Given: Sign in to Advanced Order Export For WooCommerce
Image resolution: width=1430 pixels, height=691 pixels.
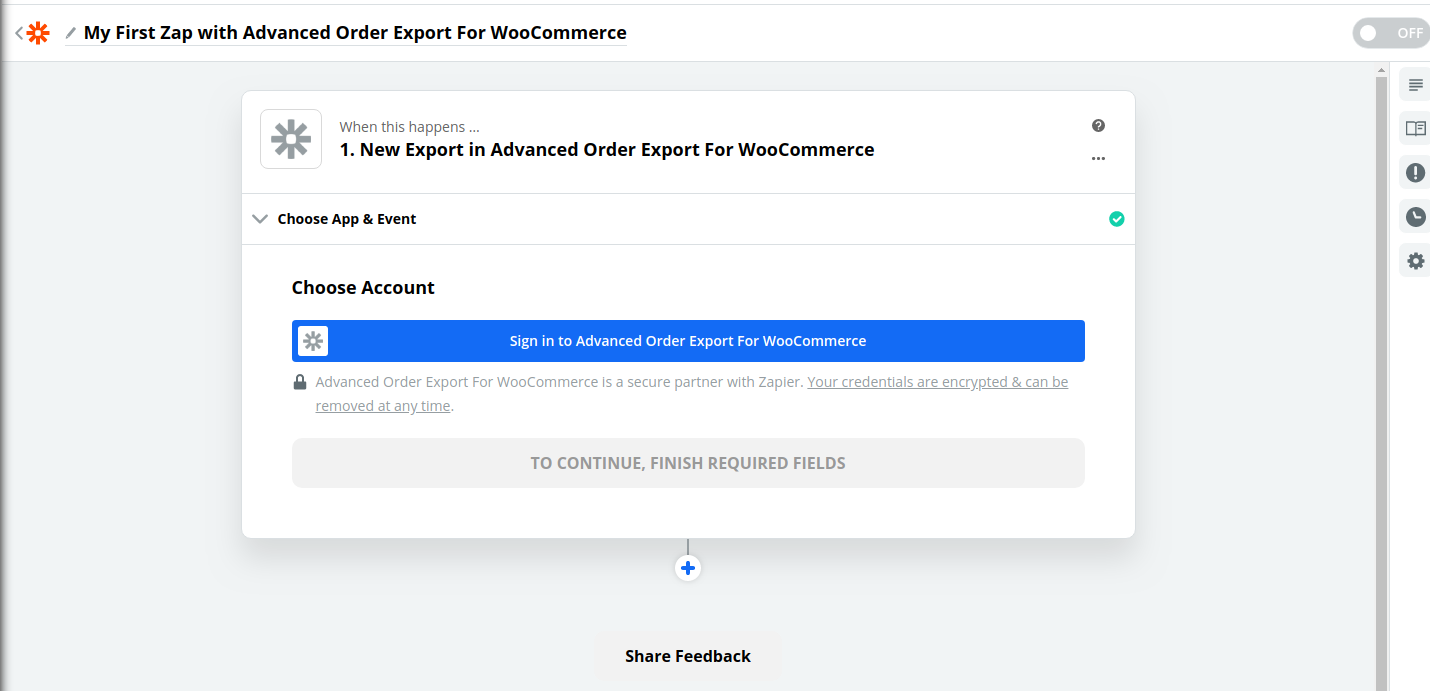Looking at the screenshot, I should pos(688,341).
